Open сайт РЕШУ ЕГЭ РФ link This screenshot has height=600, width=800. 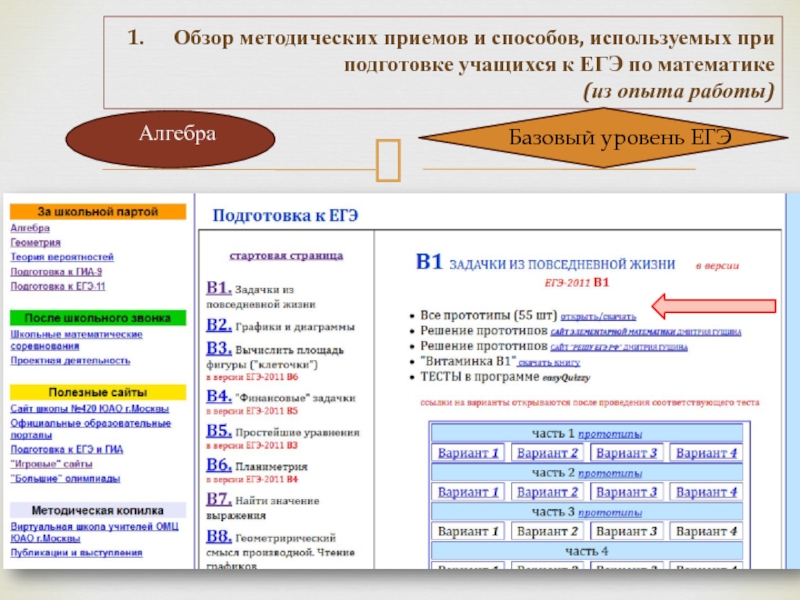[618, 347]
